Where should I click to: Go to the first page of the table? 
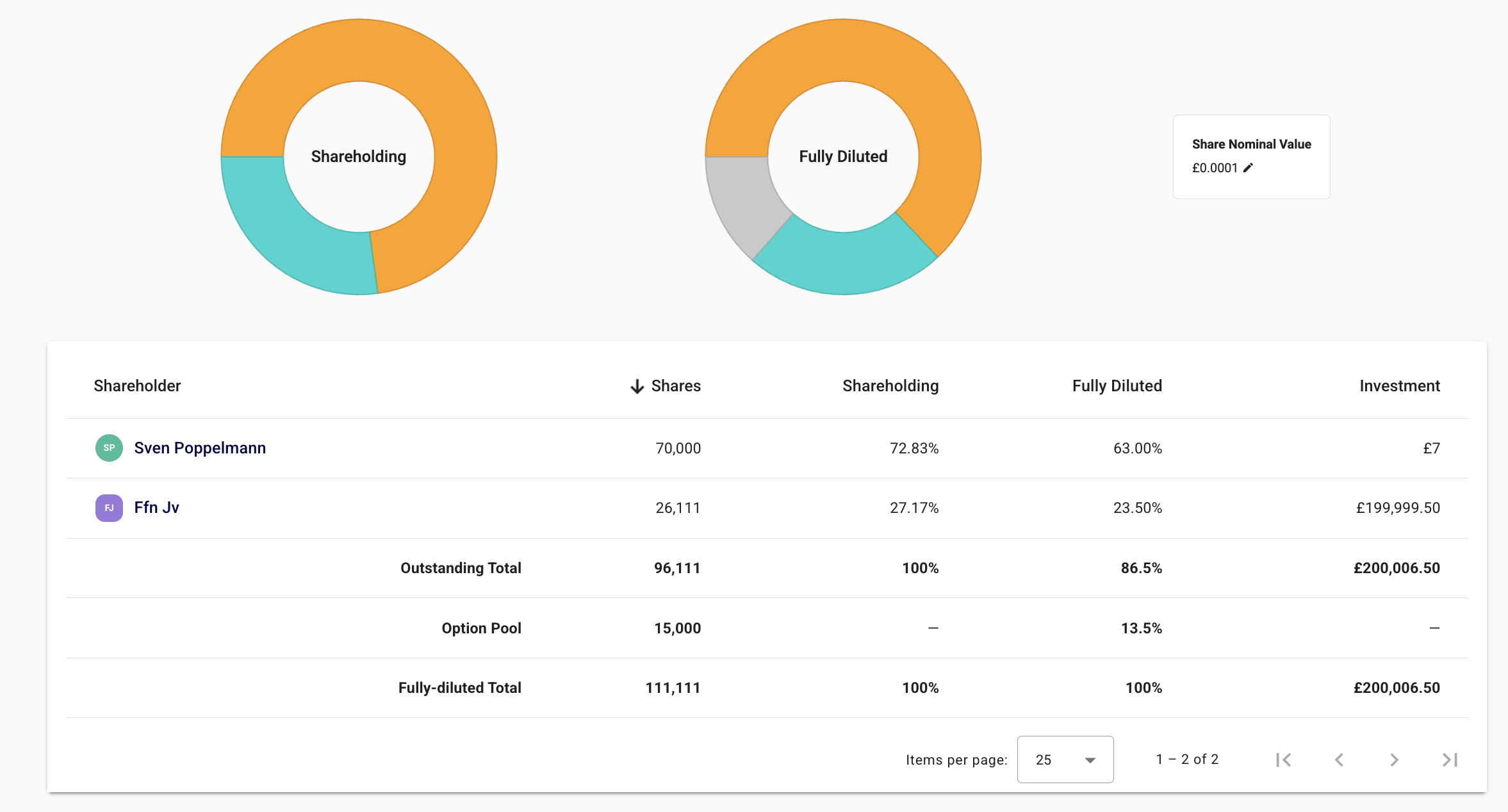pos(1283,759)
